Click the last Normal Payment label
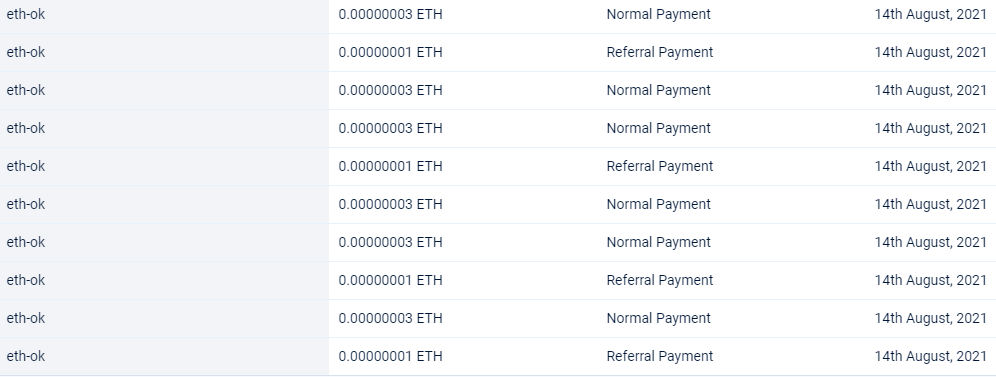Screen dimensions: 996x377 point(658,318)
